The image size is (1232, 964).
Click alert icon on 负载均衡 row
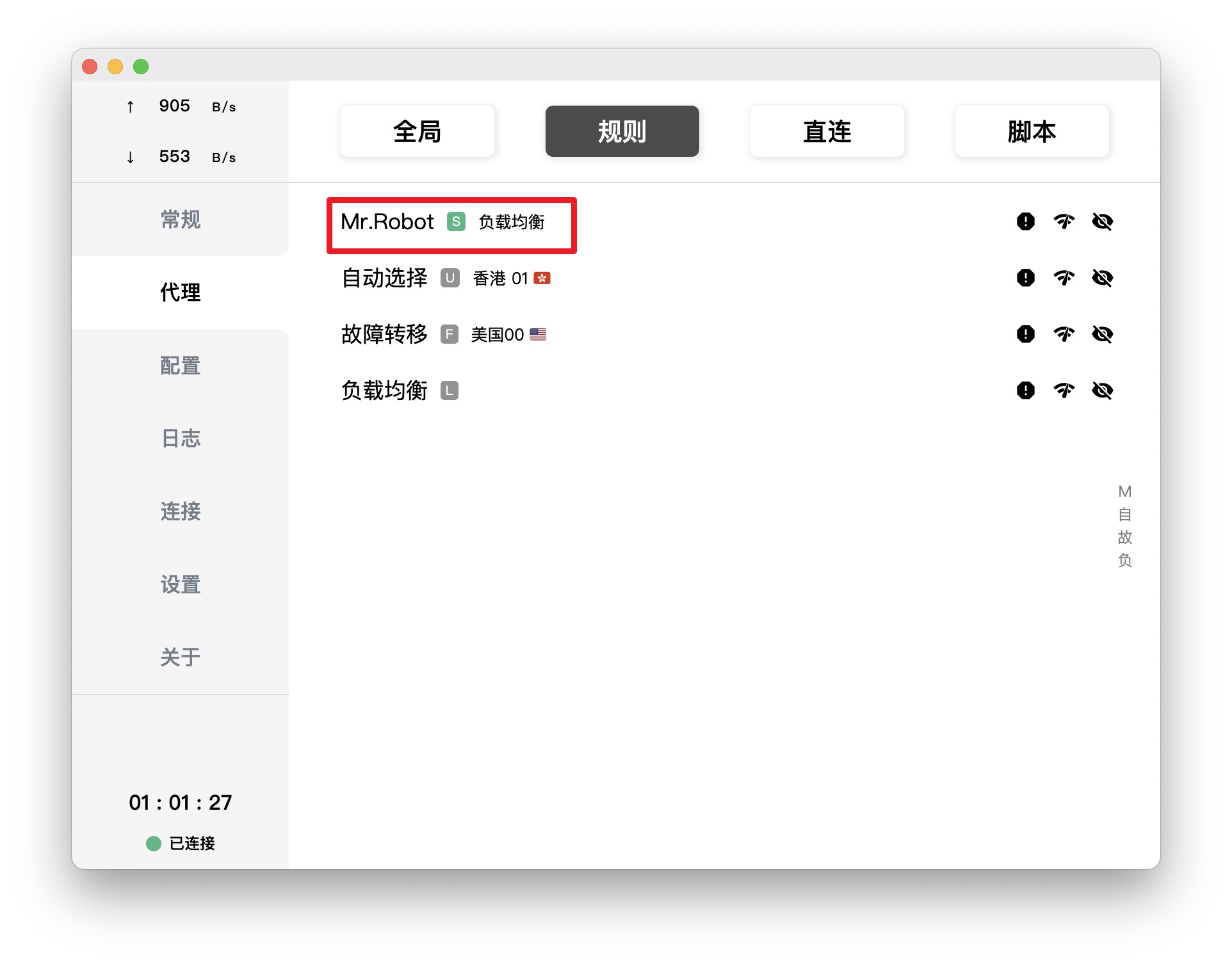coord(1025,390)
